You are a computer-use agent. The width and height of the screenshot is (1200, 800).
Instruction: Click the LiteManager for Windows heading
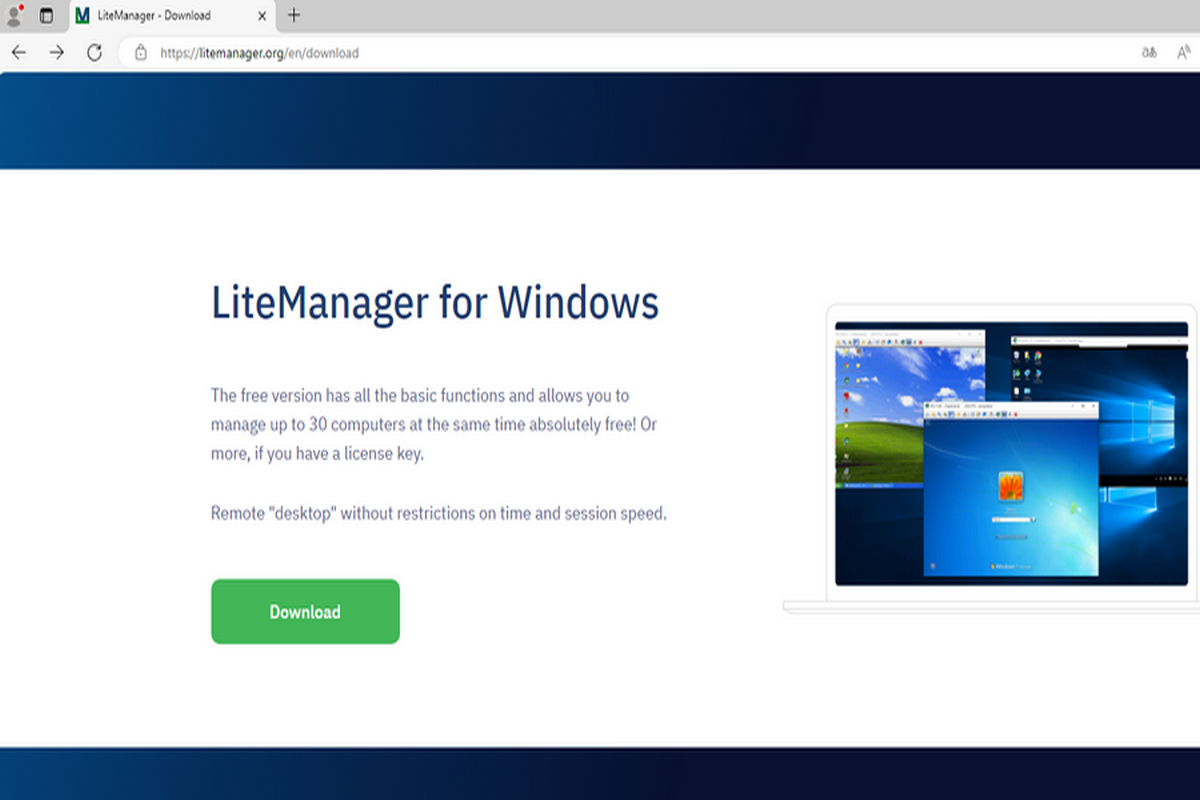435,301
